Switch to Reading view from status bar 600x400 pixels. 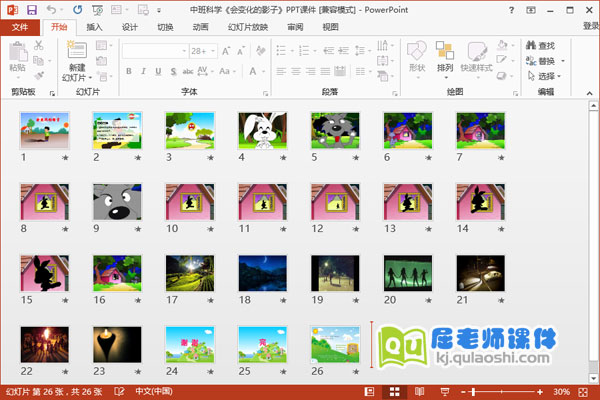coord(417,391)
